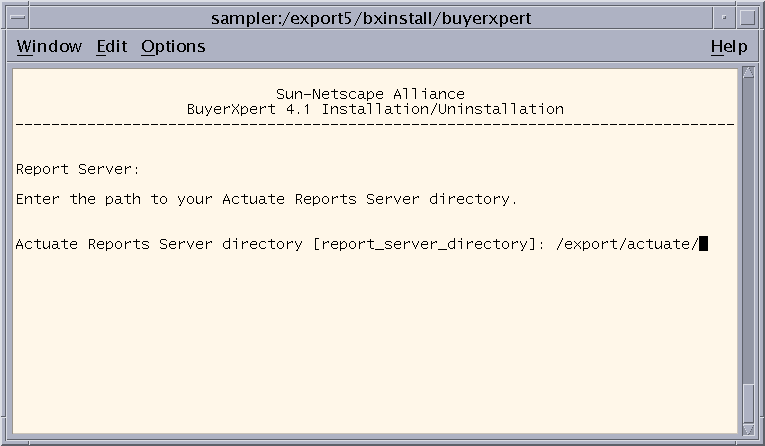Click the scrollbar up arrow
Image resolution: width=765 pixels, height=446 pixels.
748,73
